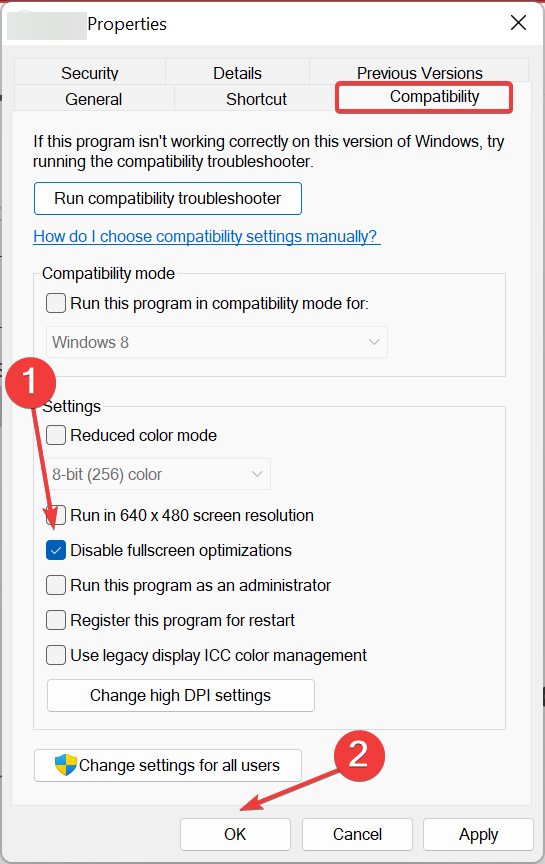This screenshot has height=864, width=545.
Task: Enable Run this program in compatibility mode
Action: [56, 303]
